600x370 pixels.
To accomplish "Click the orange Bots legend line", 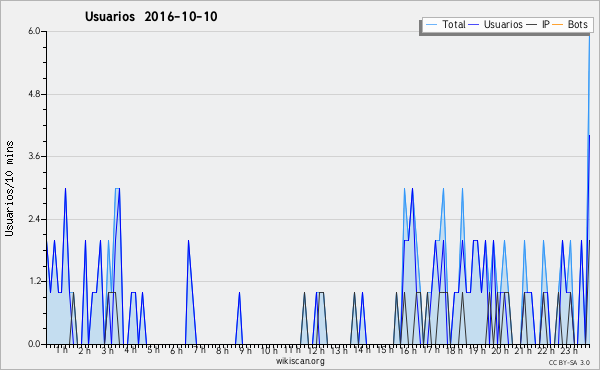I will pyautogui.click(x=558, y=25).
